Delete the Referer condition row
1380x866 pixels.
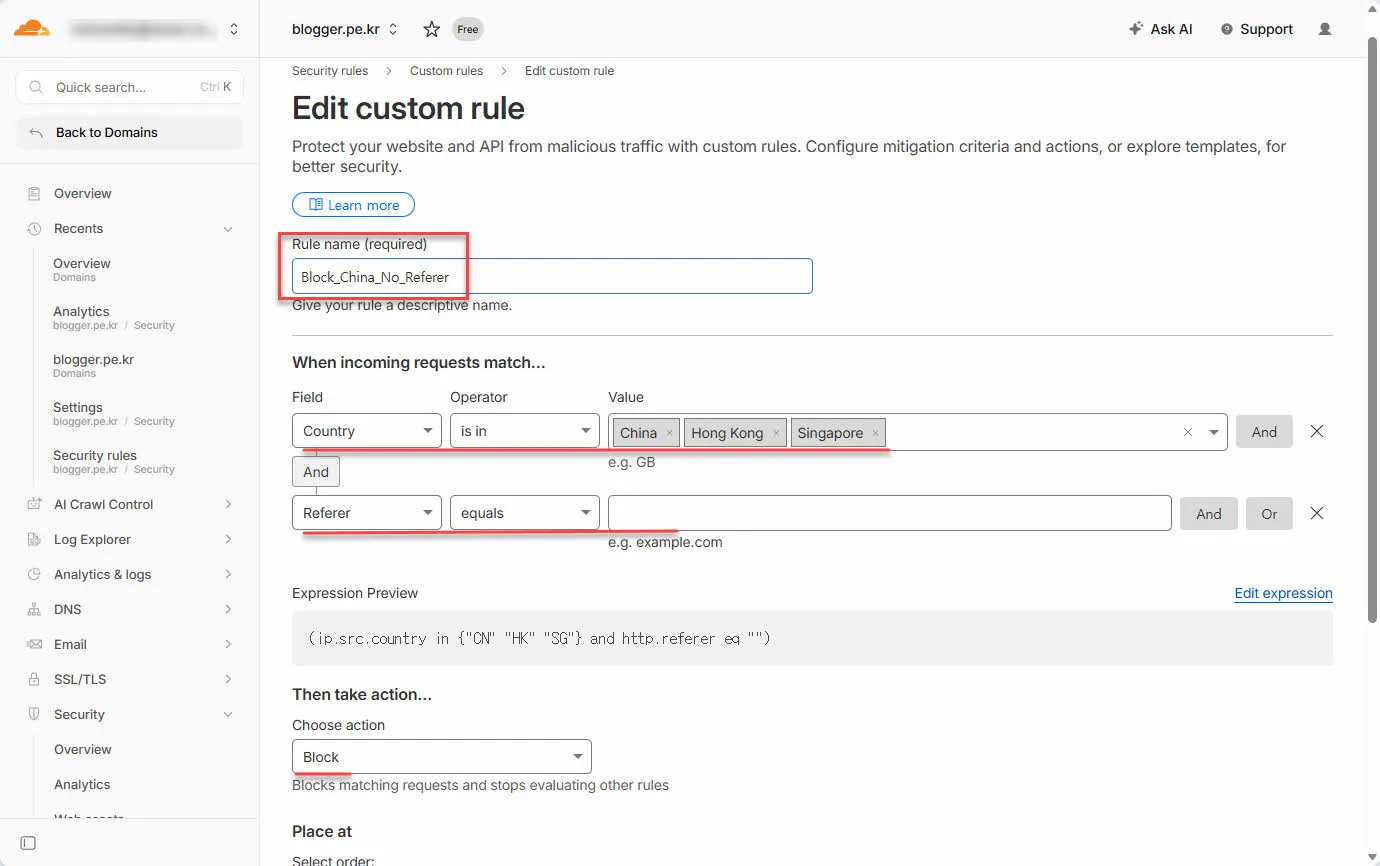pyautogui.click(x=1317, y=513)
